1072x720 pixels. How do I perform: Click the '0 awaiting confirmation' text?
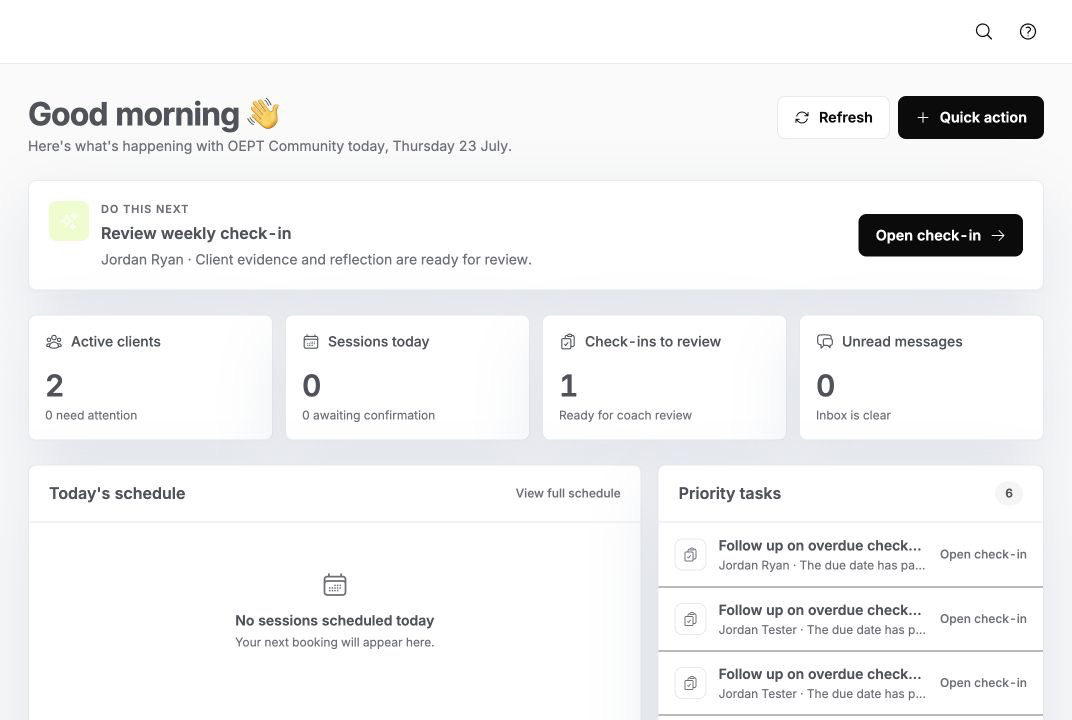coord(368,416)
